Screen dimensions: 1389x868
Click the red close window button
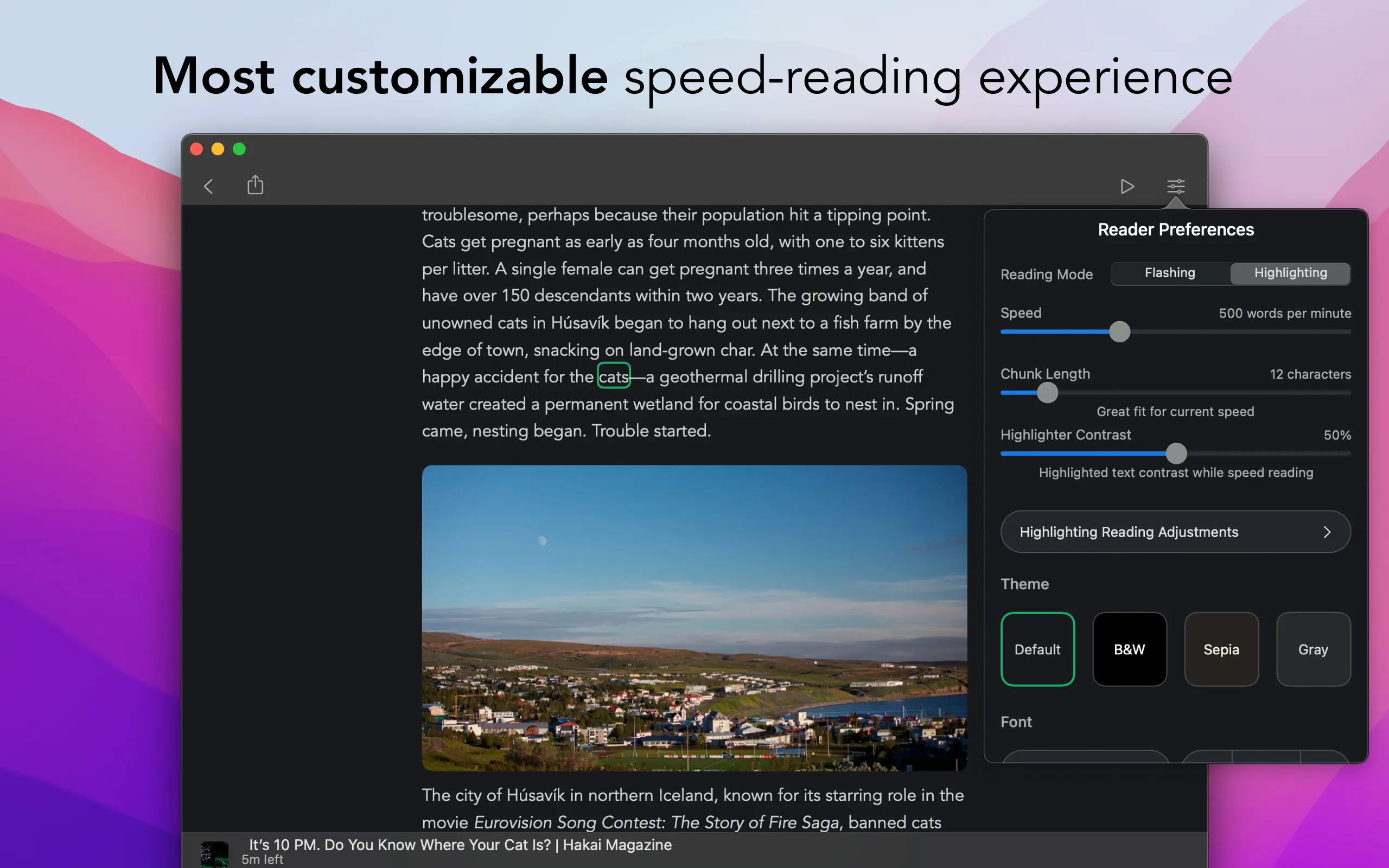[196, 149]
